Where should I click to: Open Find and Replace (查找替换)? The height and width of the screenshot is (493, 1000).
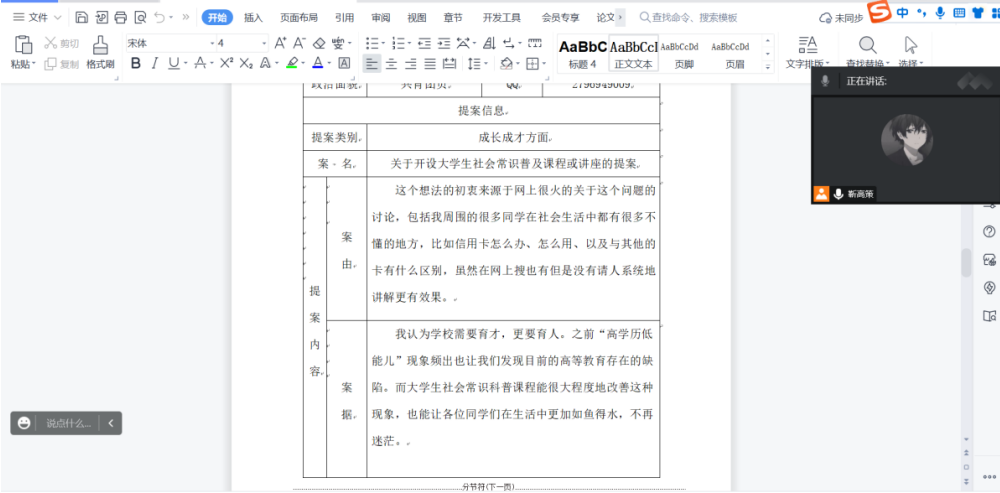click(x=867, y=52)
